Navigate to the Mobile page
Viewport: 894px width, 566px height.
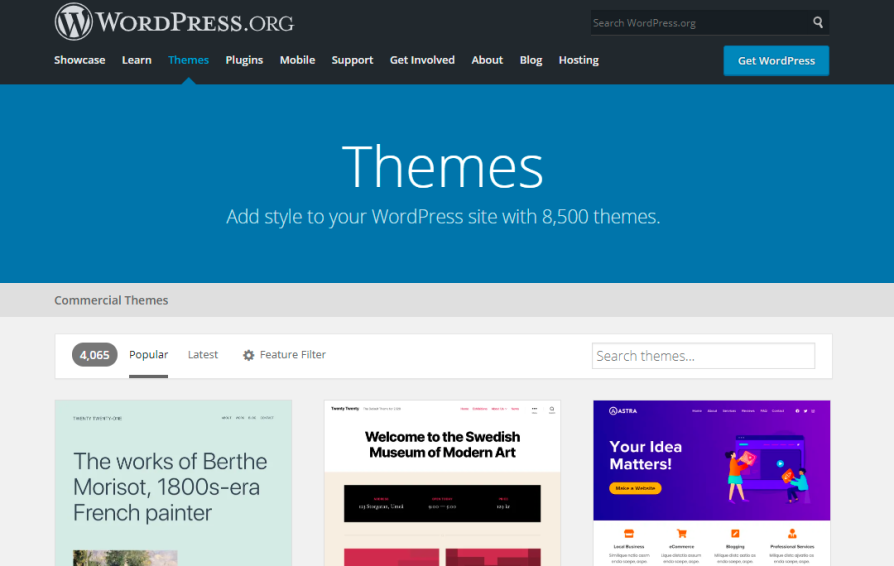coord(297,60)
